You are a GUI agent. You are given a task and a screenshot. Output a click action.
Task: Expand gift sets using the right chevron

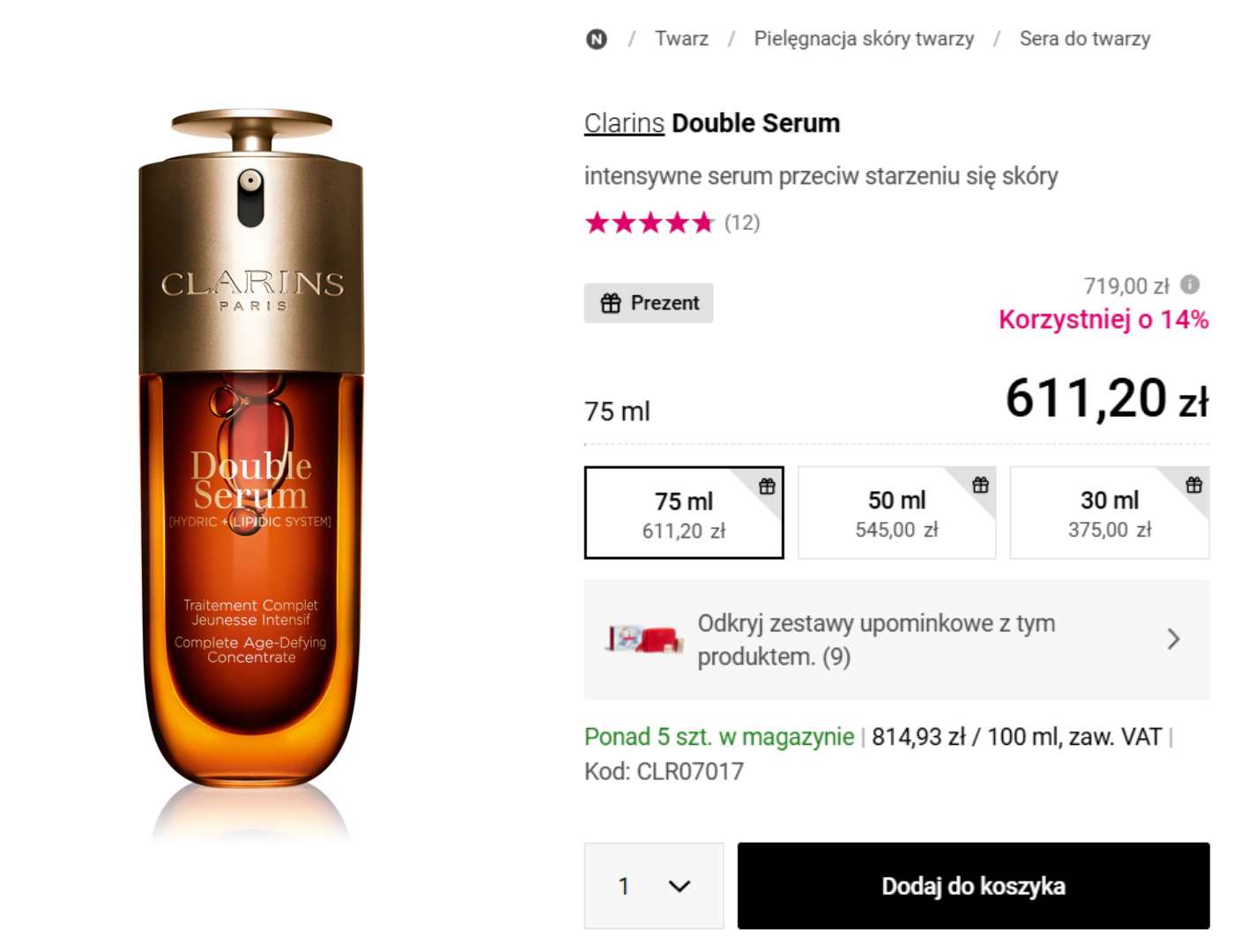click(1173, 639)
